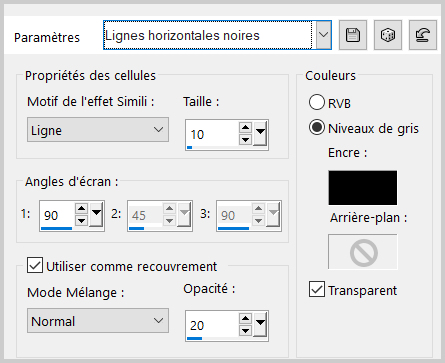Viewport: 445px width, 363px height.
Task: Open the Mode Mélange dropdown
Action: 98,321
